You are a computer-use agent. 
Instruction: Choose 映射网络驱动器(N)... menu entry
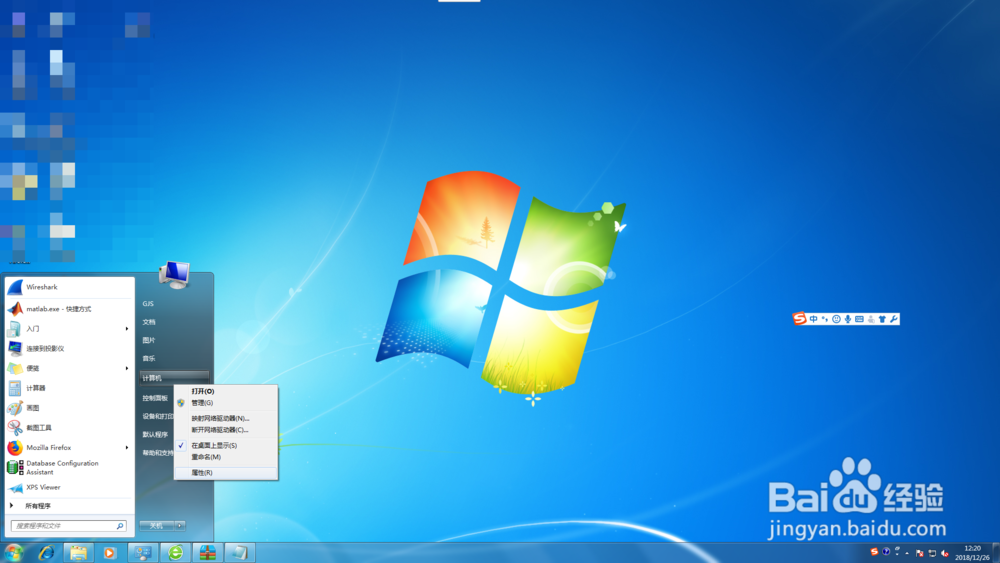[226, 418]
